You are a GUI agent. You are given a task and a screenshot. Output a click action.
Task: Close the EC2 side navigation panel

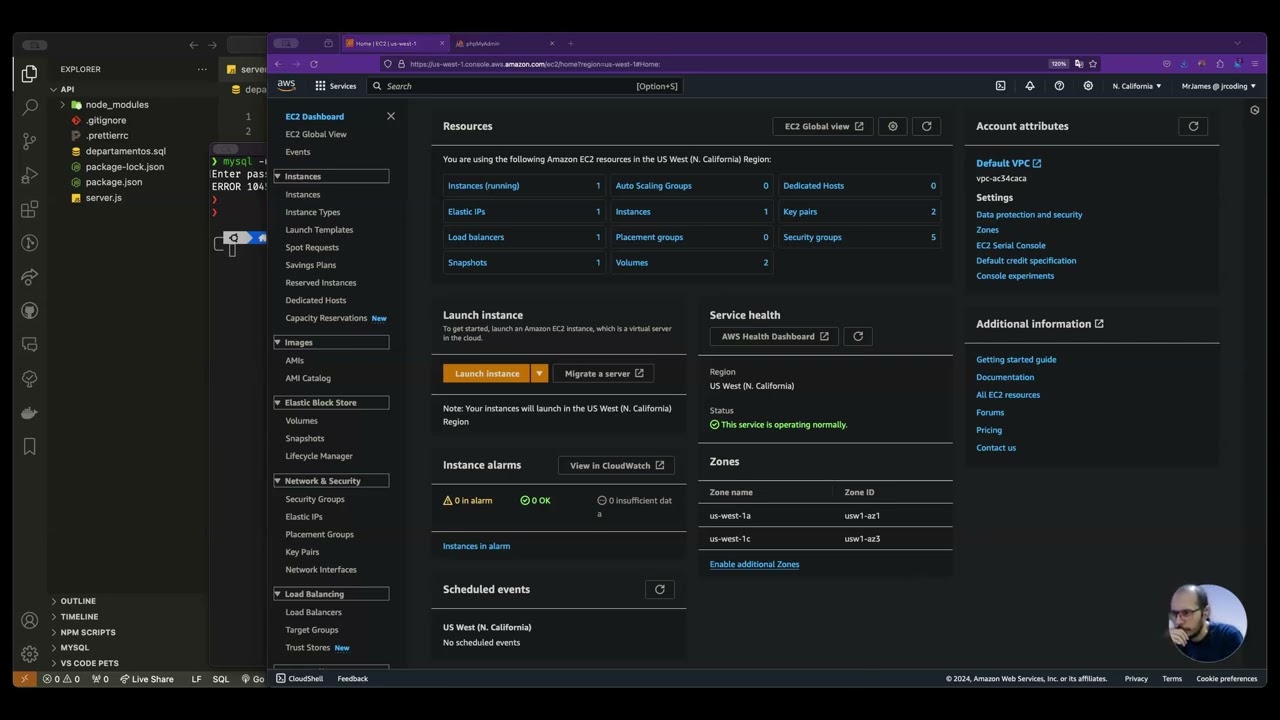click(x=391, y=116)
